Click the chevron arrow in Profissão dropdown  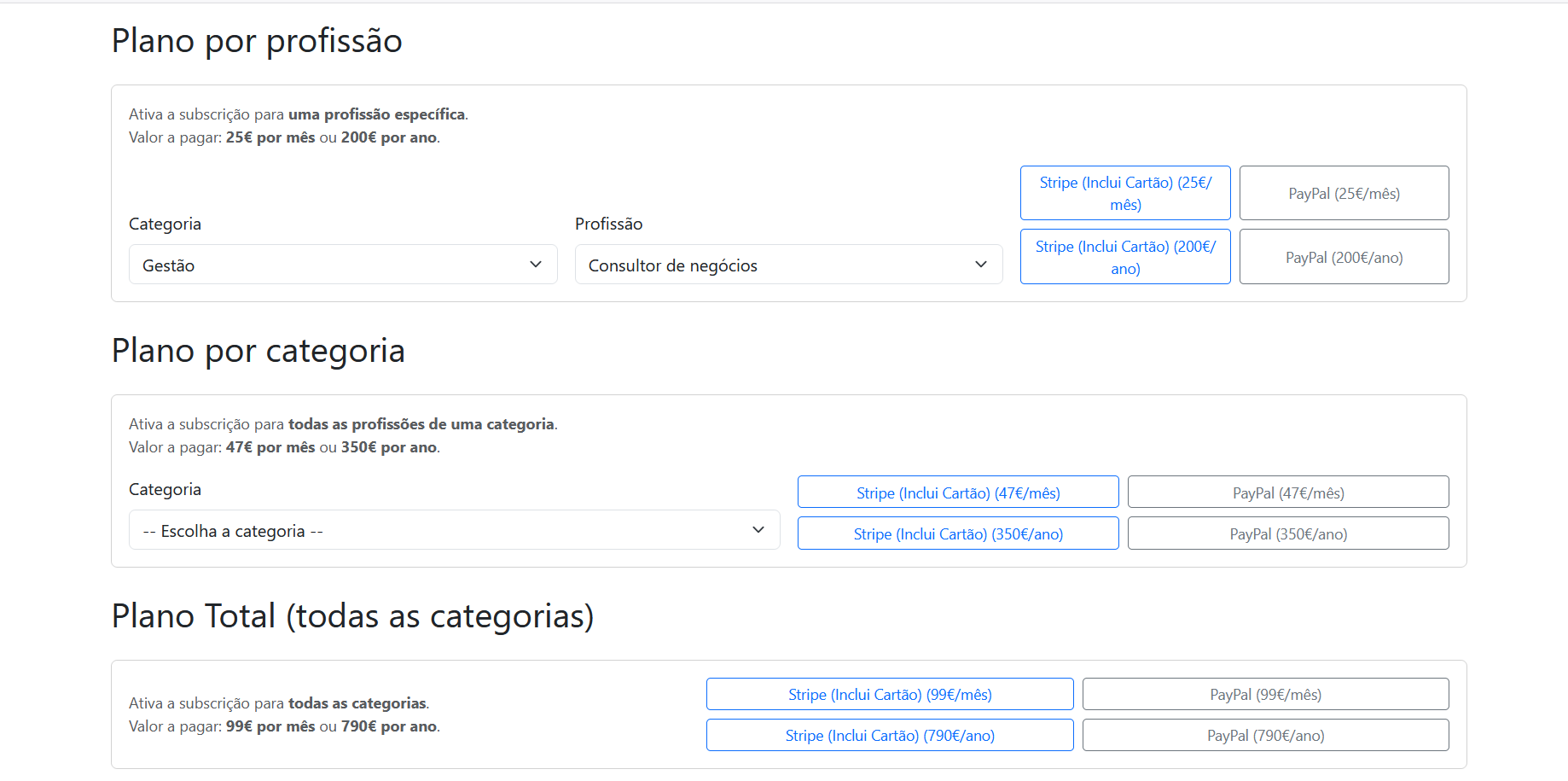point(980,265)
